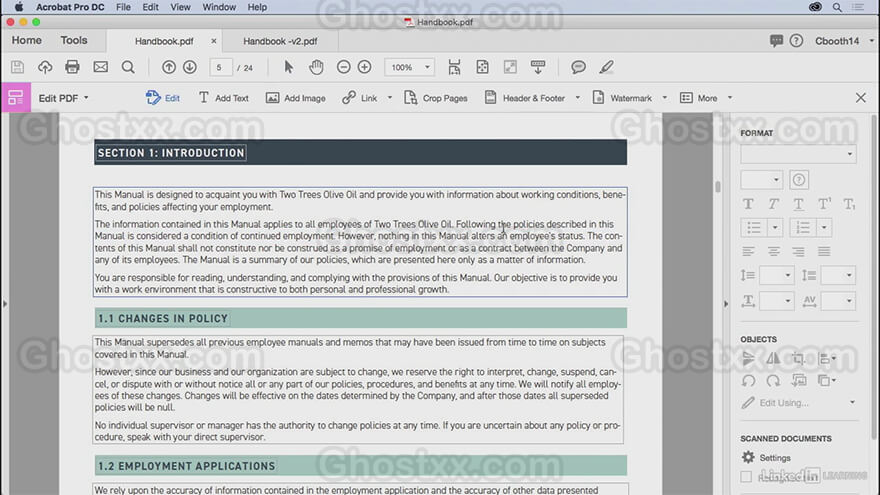
Task: Open the Cbooth14 account menu
Action: click(844, 41)
